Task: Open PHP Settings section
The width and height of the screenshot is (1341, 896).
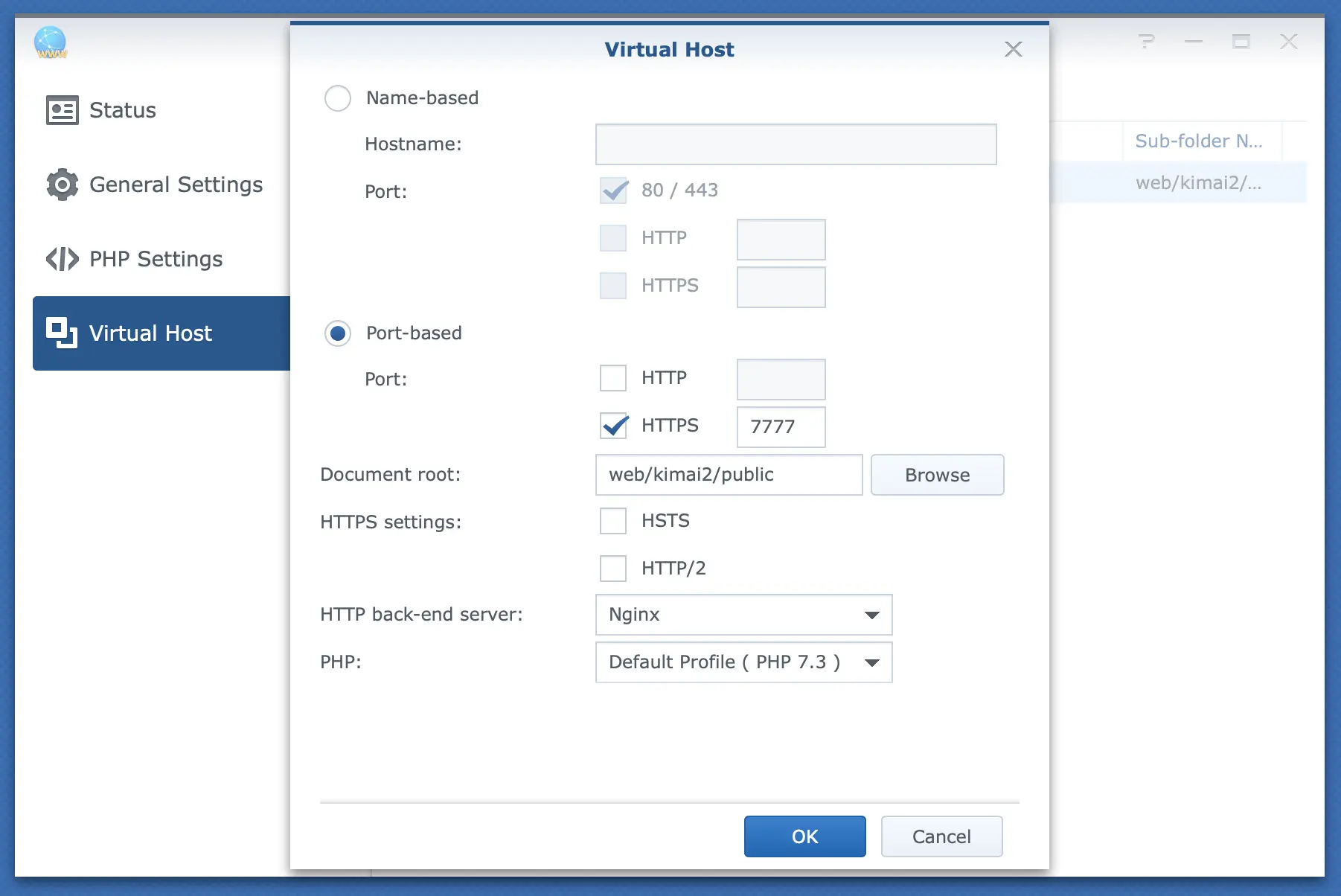Action: [161, 259]
